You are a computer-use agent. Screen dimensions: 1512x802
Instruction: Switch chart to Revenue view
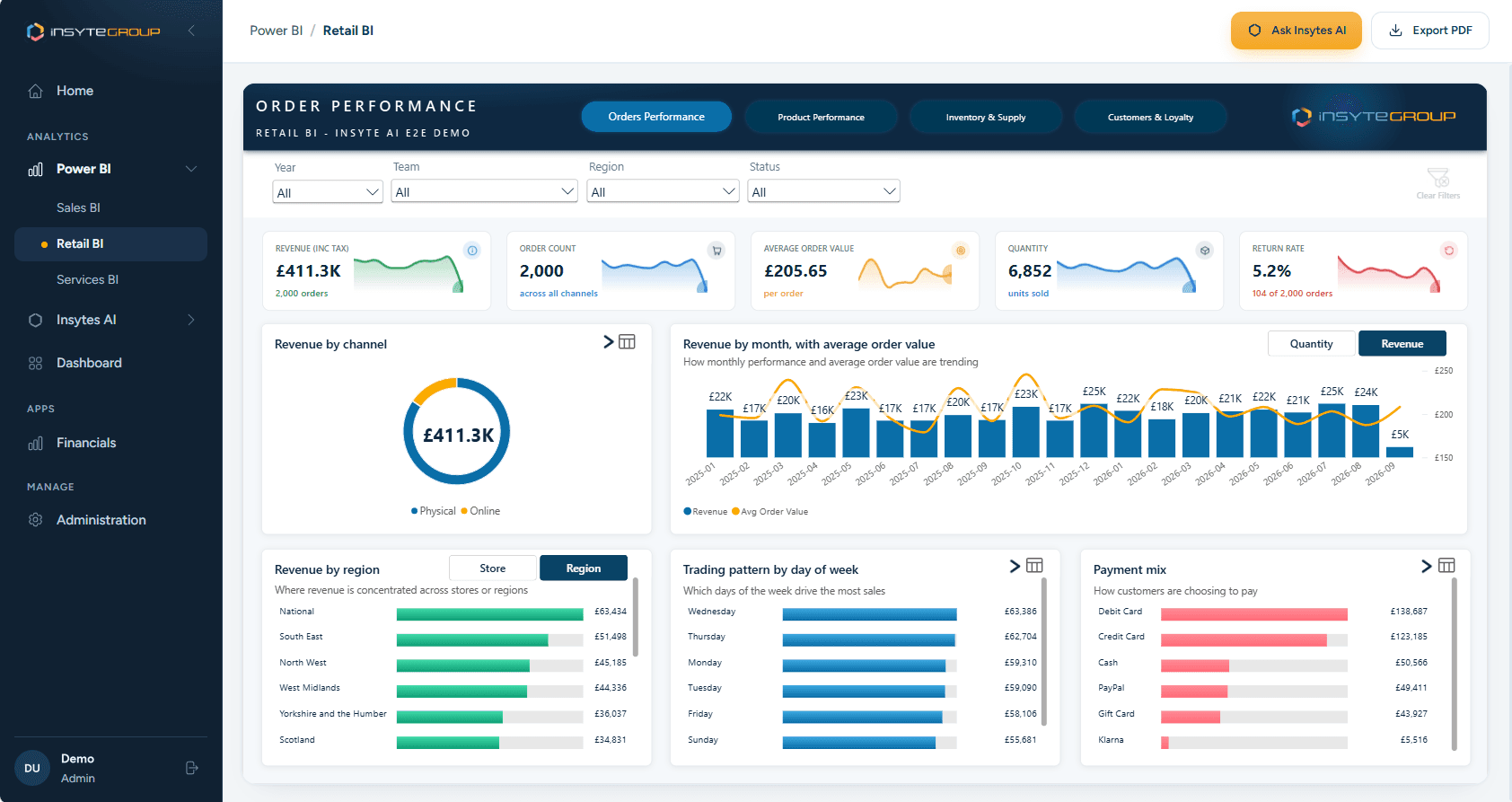tap(1402, 344)
